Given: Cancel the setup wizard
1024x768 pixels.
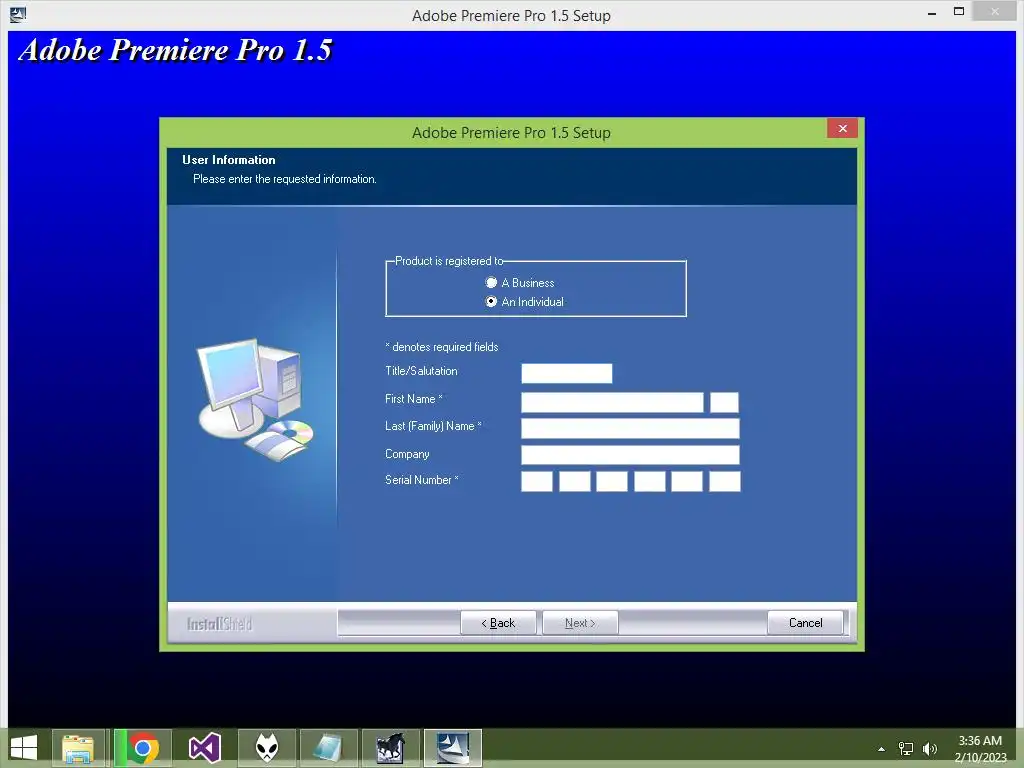Looking at the screenshot, I should coord(805,623).
